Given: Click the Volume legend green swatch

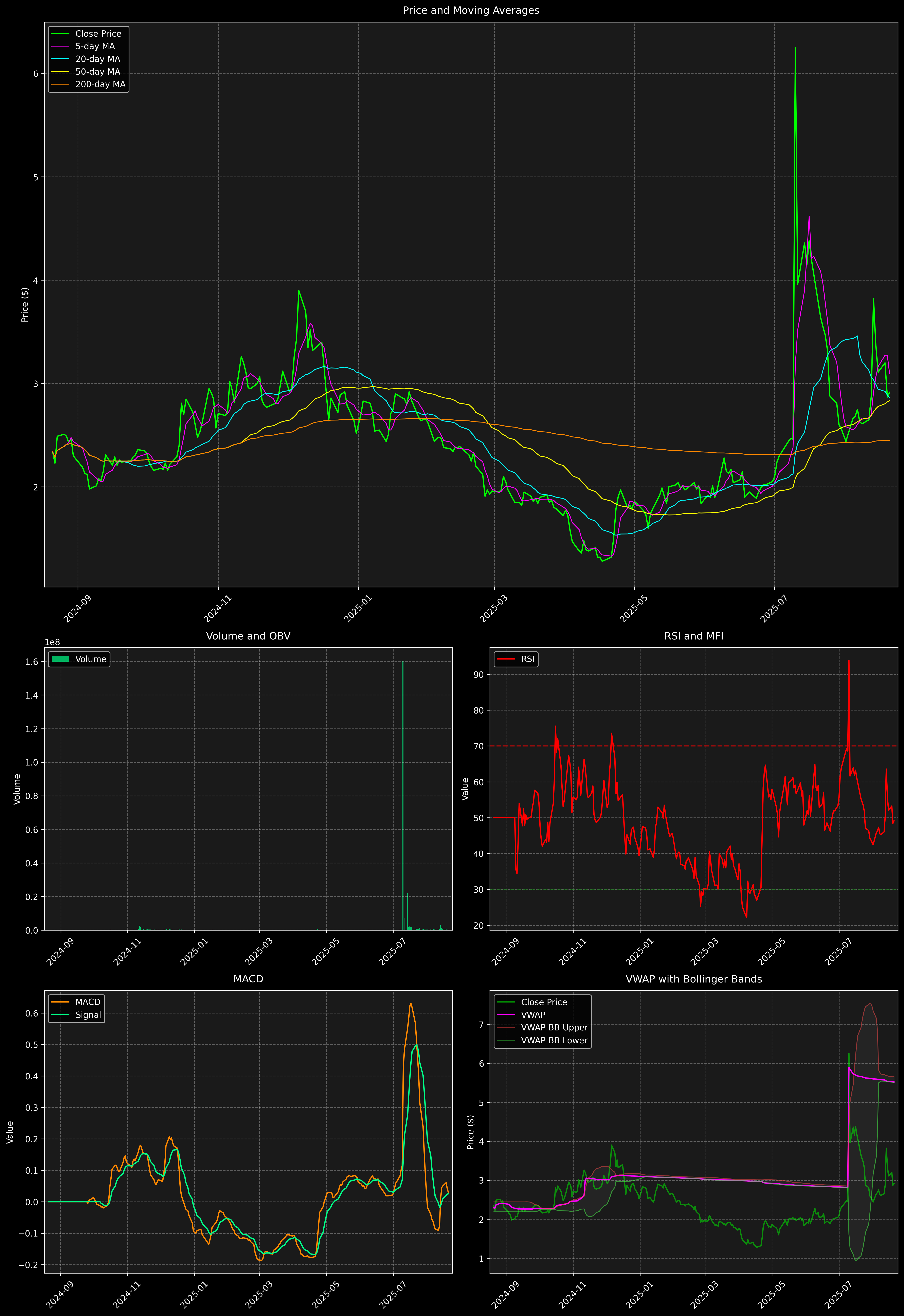Looking at the screenshot, I should pos(60,659).
